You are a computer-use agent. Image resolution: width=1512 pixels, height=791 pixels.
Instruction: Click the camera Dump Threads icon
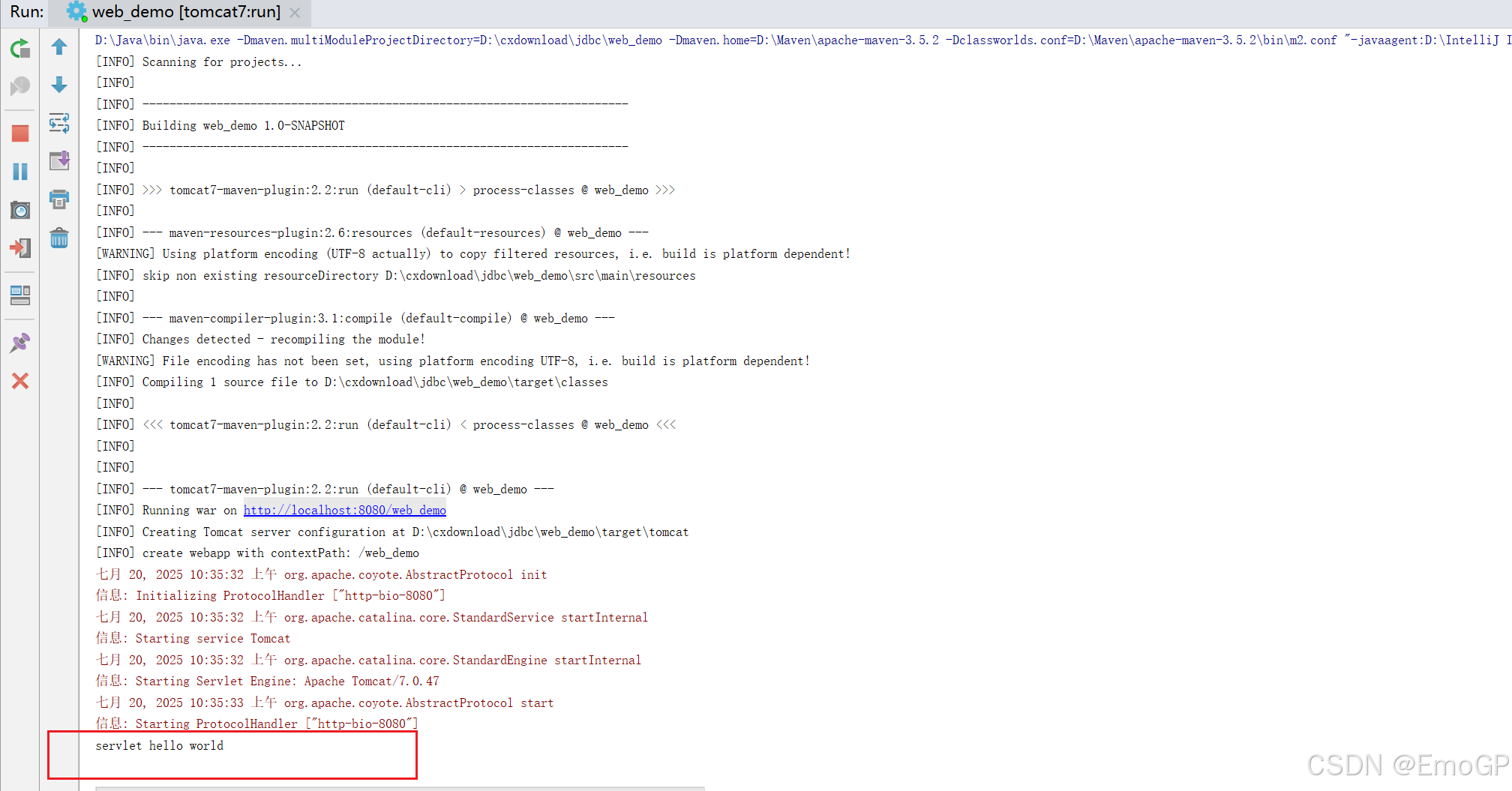(x=20, y=210)
